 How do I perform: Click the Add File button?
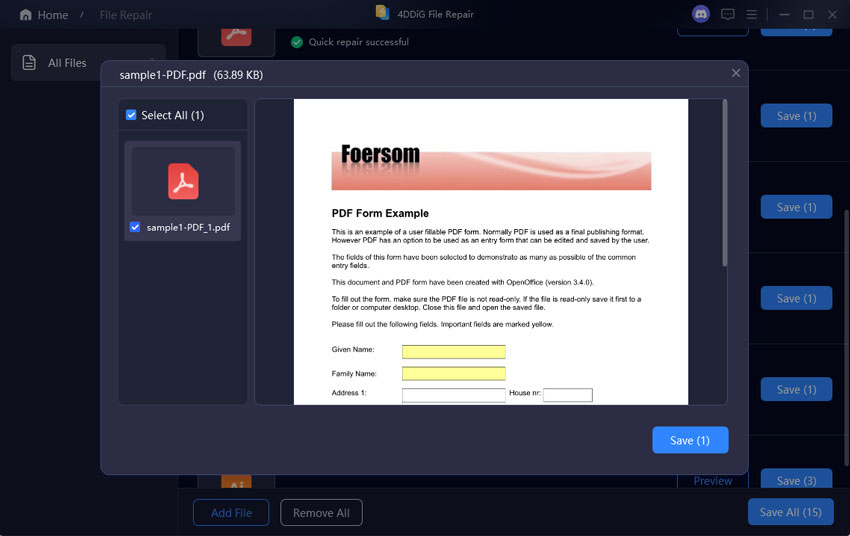[x=231, y=512]
